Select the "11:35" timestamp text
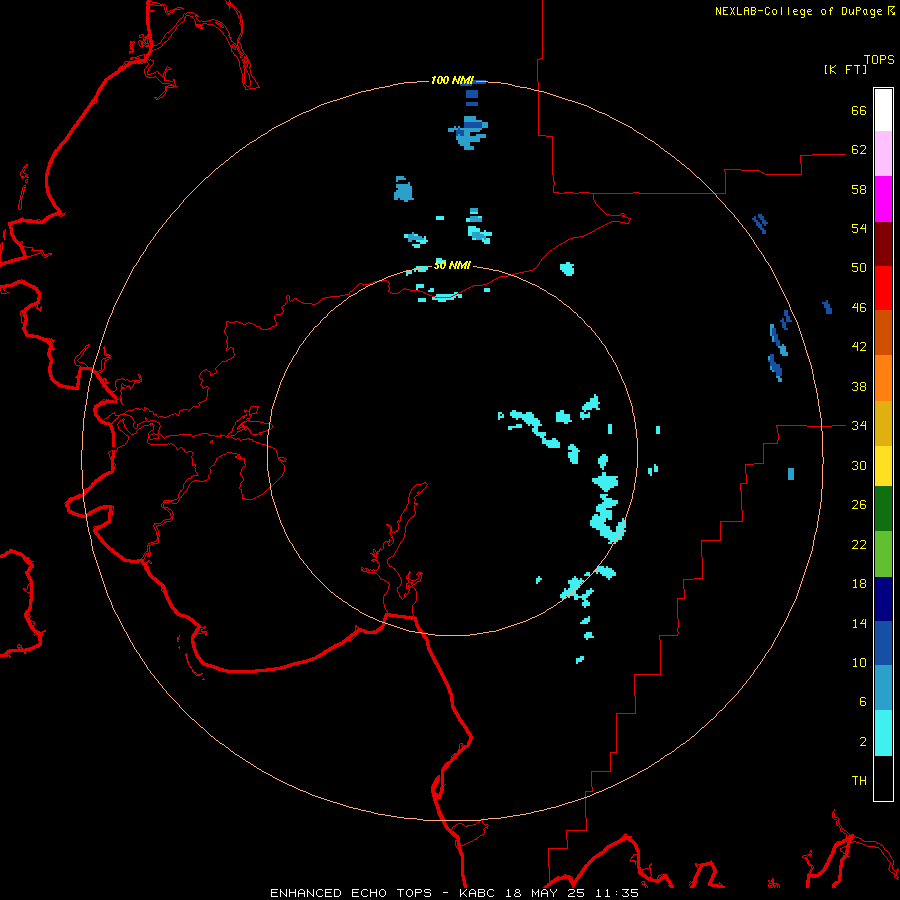900x900 pixels. (619, 893)
